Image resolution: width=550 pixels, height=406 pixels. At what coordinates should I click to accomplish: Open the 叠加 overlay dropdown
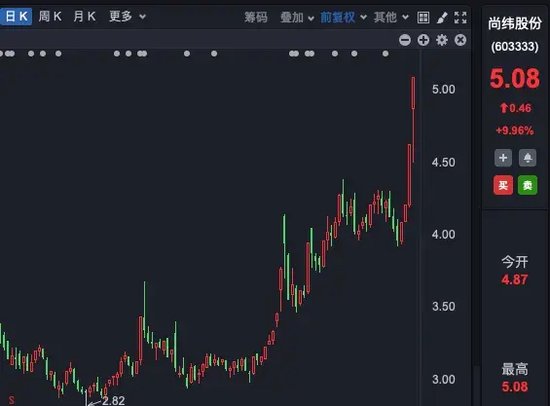coord(297,17)
